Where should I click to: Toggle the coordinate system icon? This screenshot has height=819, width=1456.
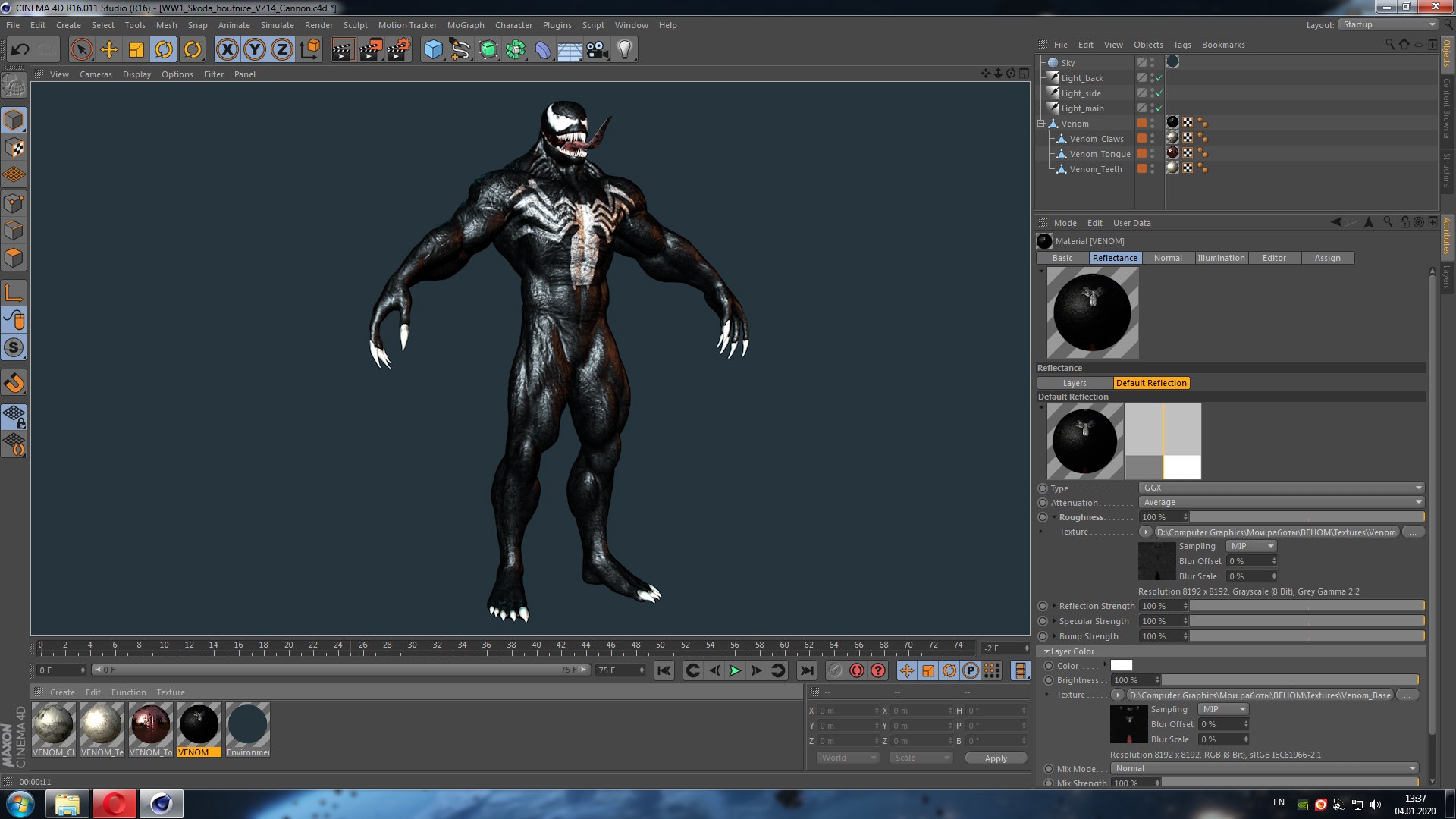tap(309, 50)
